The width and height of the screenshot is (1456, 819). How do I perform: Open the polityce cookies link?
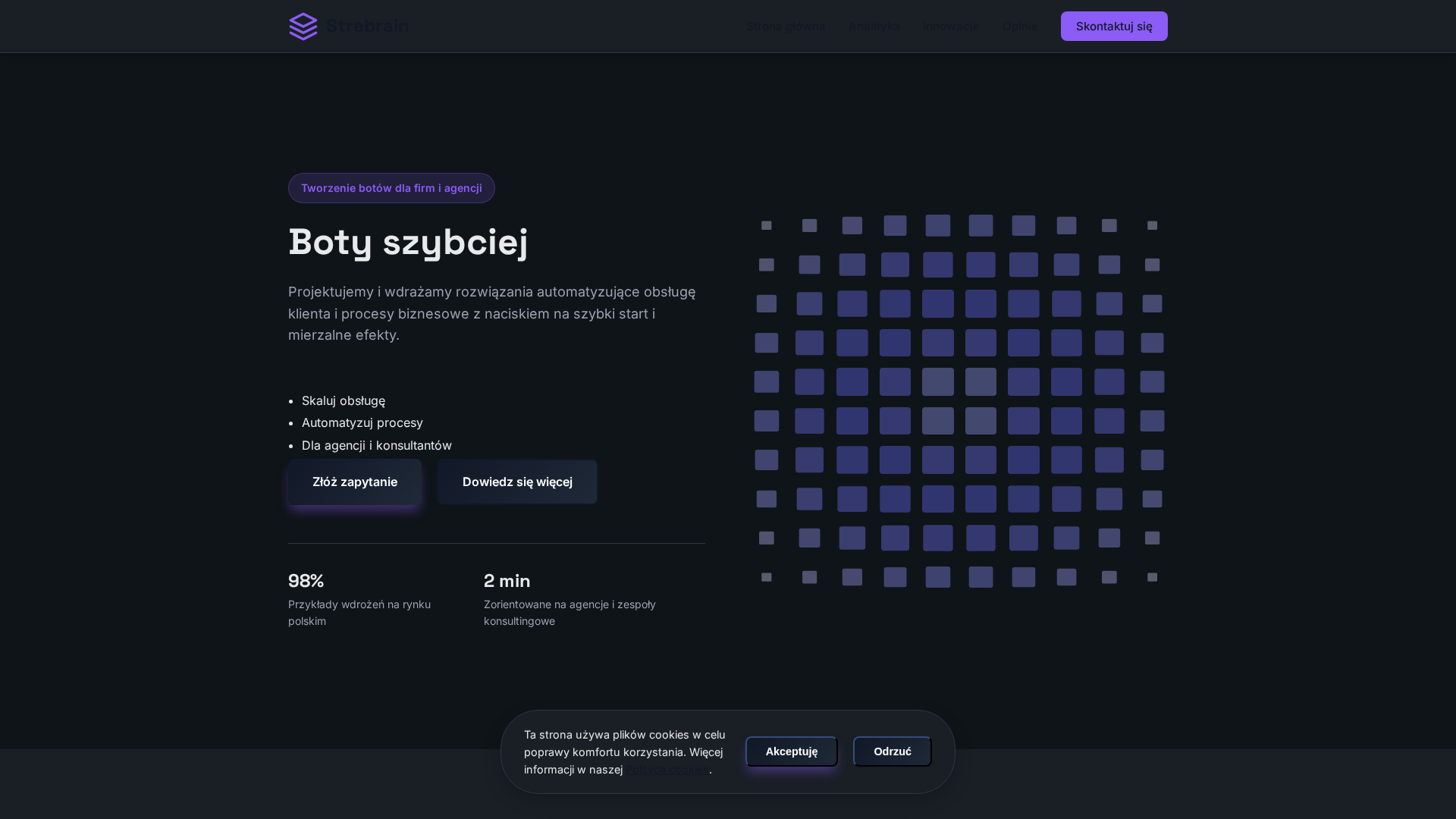667,769
